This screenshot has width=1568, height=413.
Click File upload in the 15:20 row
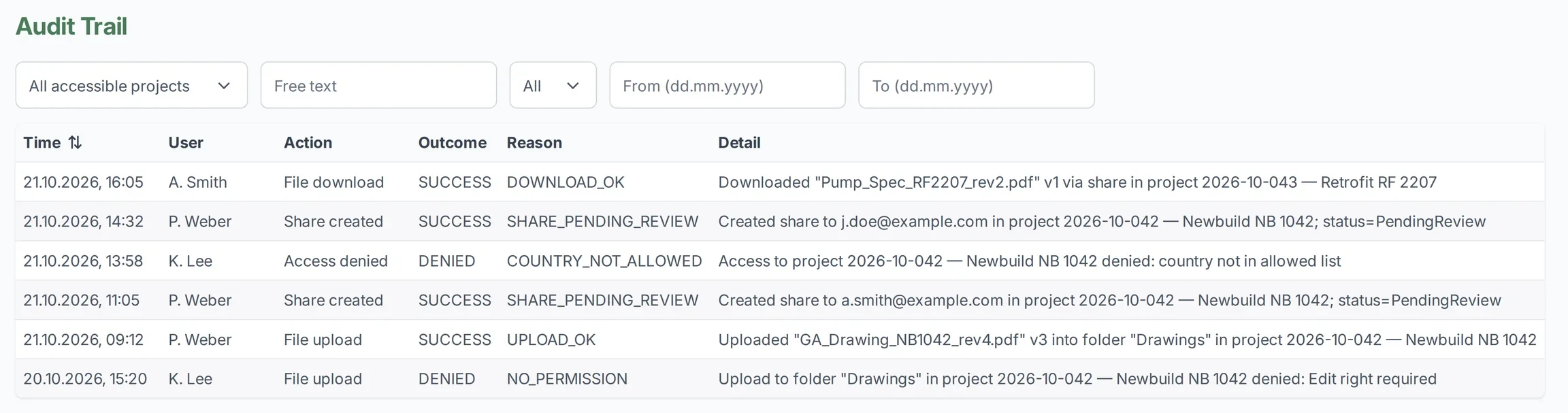(x=323, y=378)
